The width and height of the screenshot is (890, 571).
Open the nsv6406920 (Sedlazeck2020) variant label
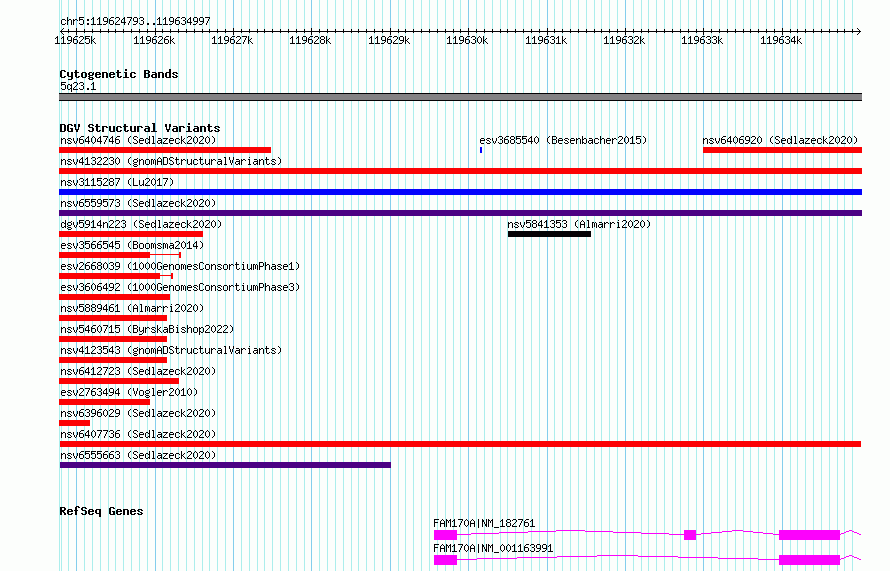(x=780, y=140)
